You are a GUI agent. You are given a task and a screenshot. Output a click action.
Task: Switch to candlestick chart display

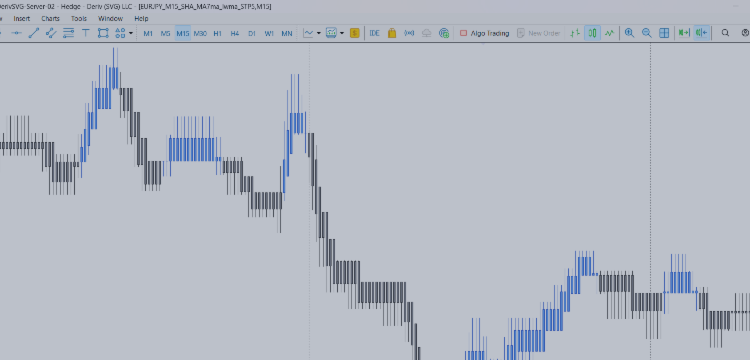point(592,33)
